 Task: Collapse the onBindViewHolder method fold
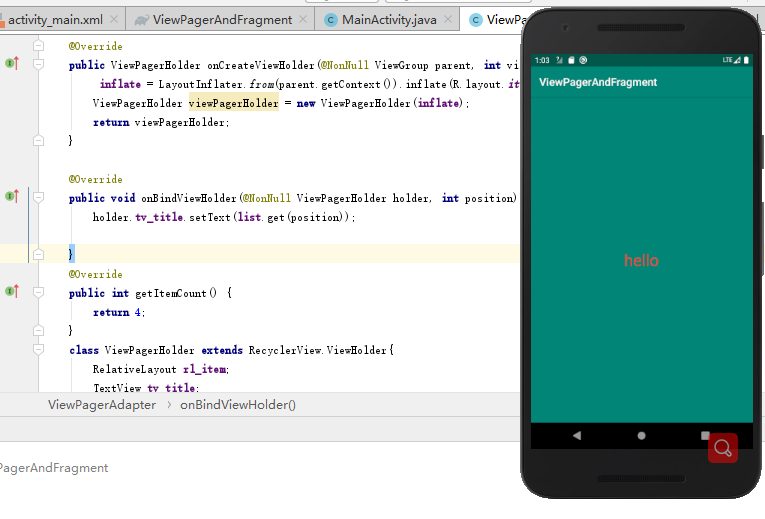point(38,197)
